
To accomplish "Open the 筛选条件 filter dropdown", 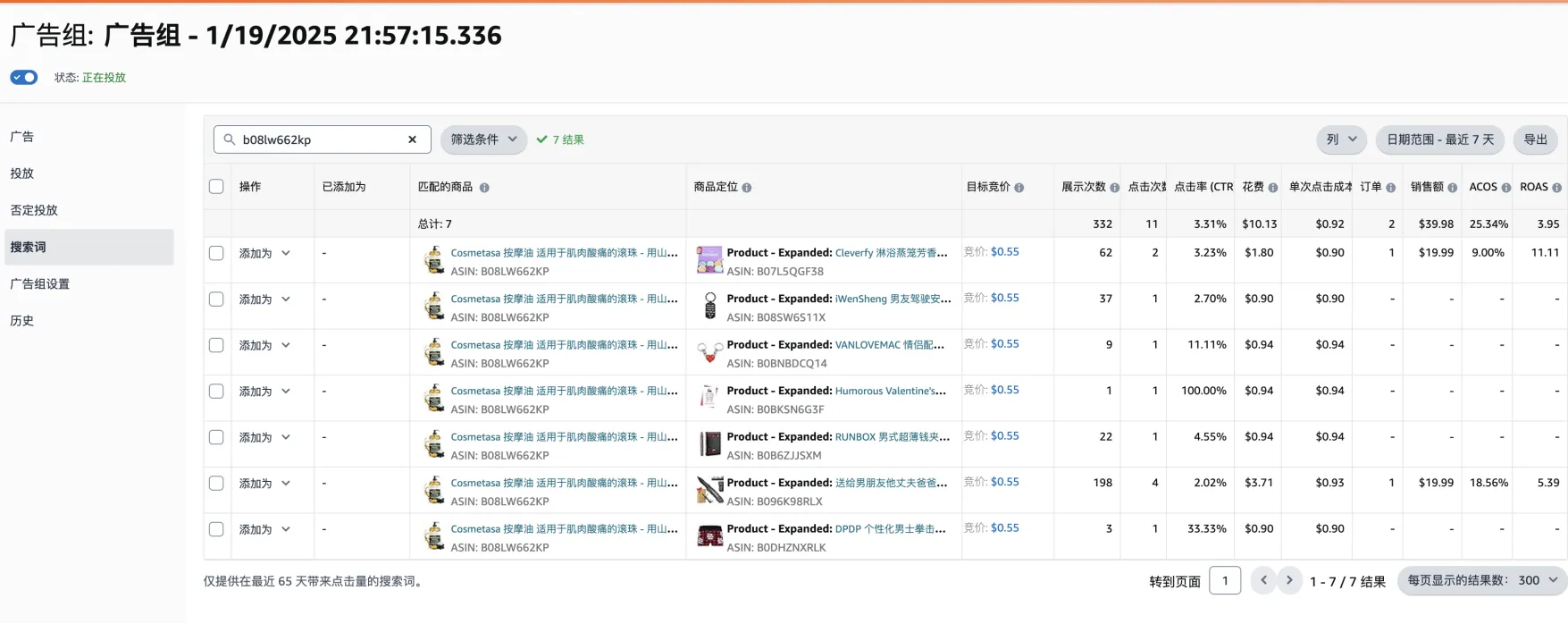I will pos(483,139).
